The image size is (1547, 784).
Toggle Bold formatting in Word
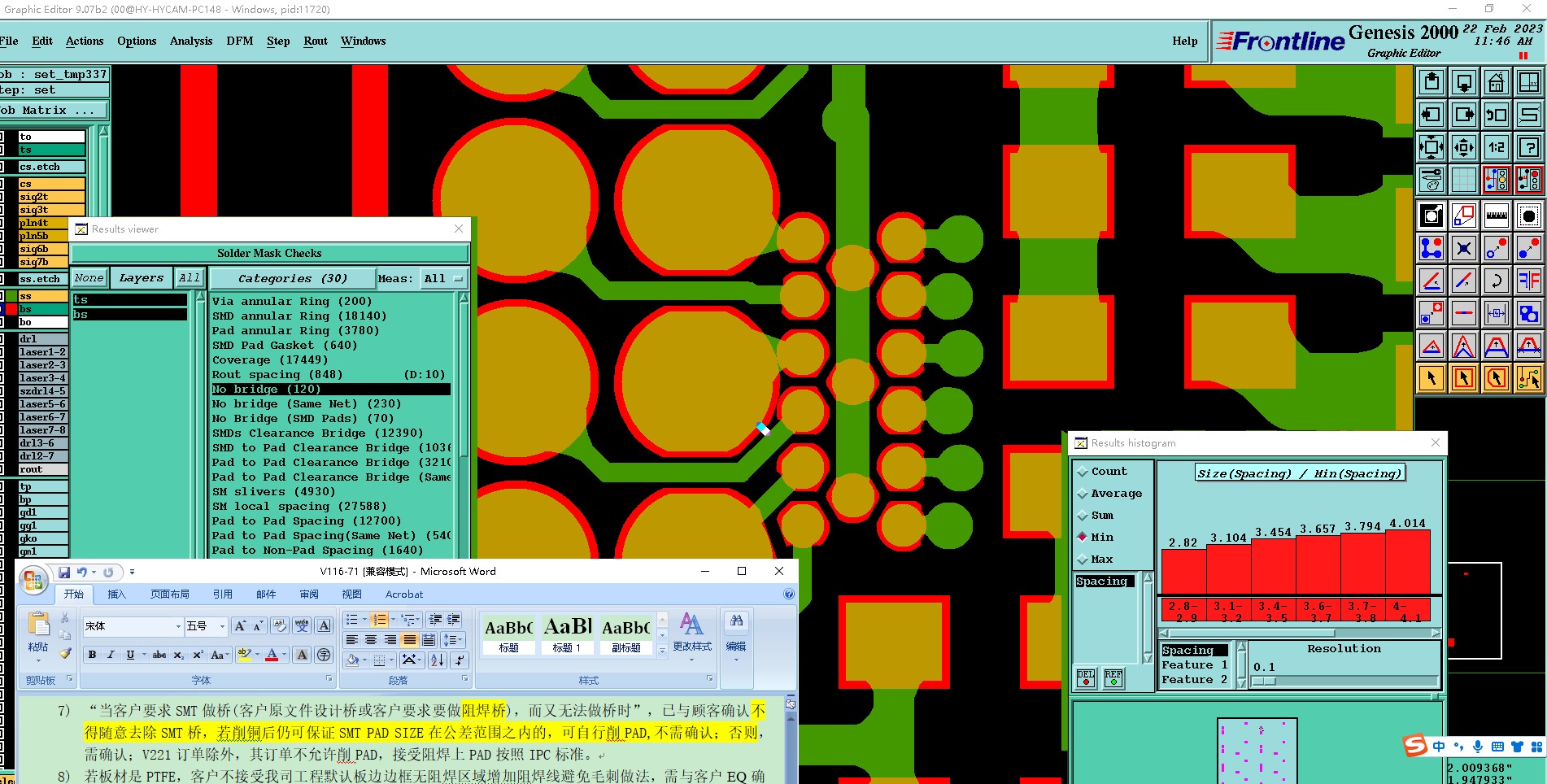[92, 655]
